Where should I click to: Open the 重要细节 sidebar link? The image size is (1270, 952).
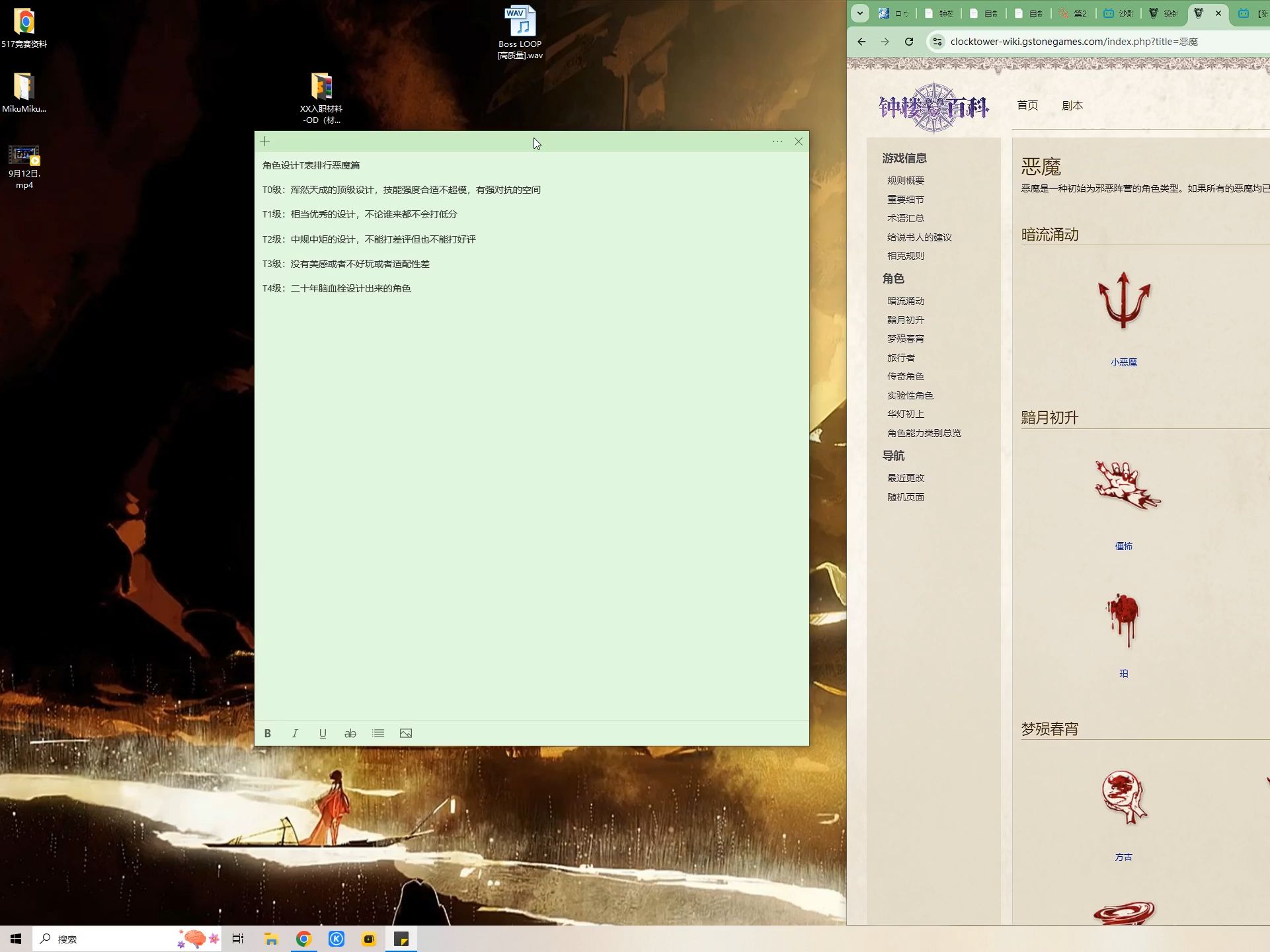906,200
